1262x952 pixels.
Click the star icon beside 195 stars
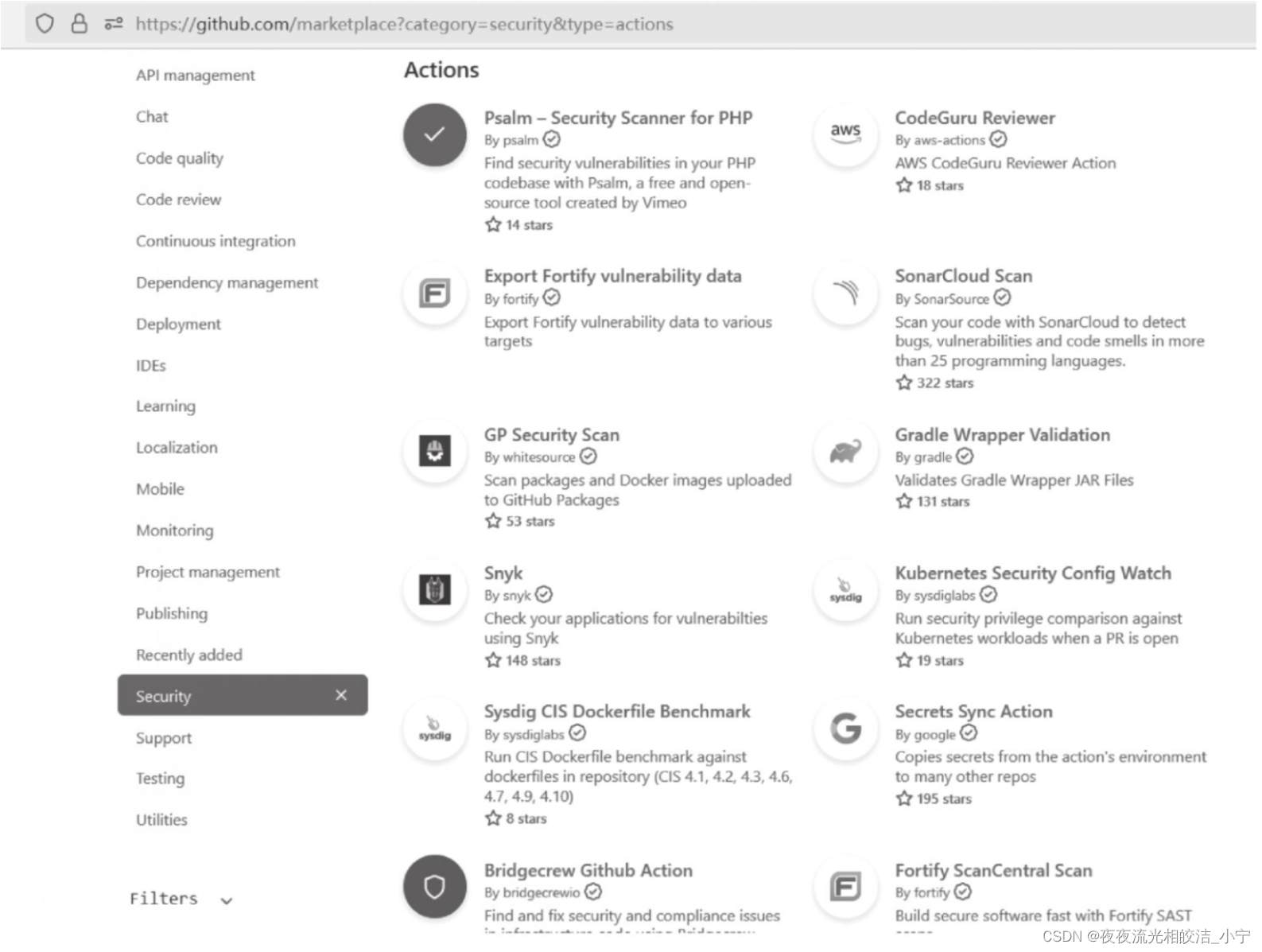click(x=904, y=799)
